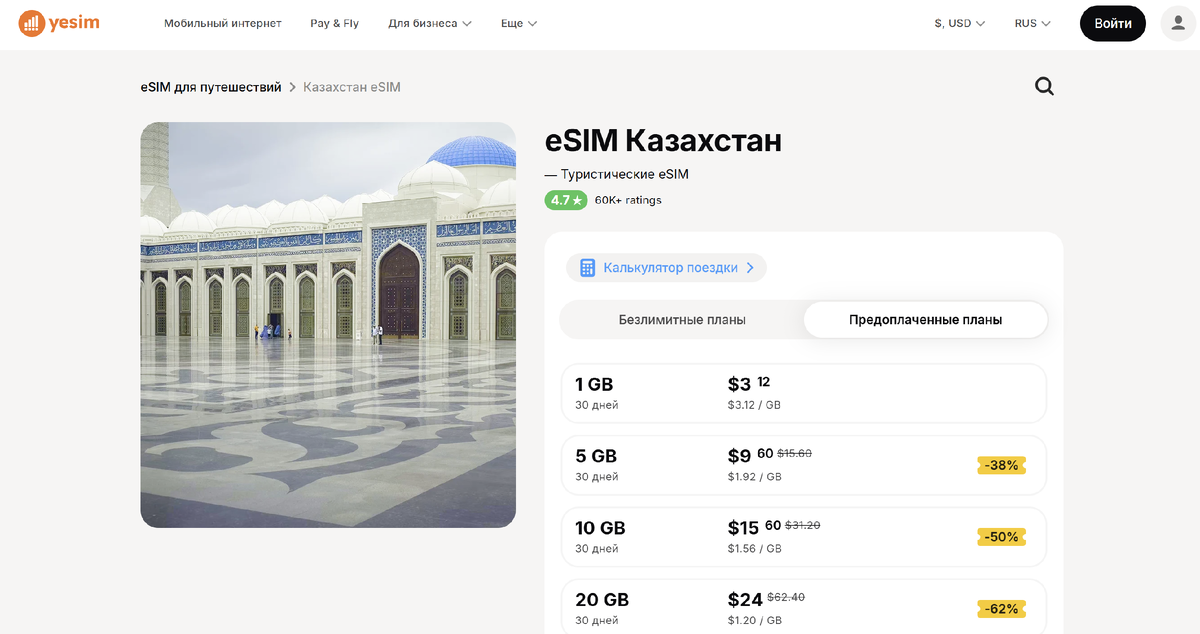The width and height of the screenshot is (1200, 634).
Task: Click the Kazakhstan mosque photo
Action: click(328, 325)
